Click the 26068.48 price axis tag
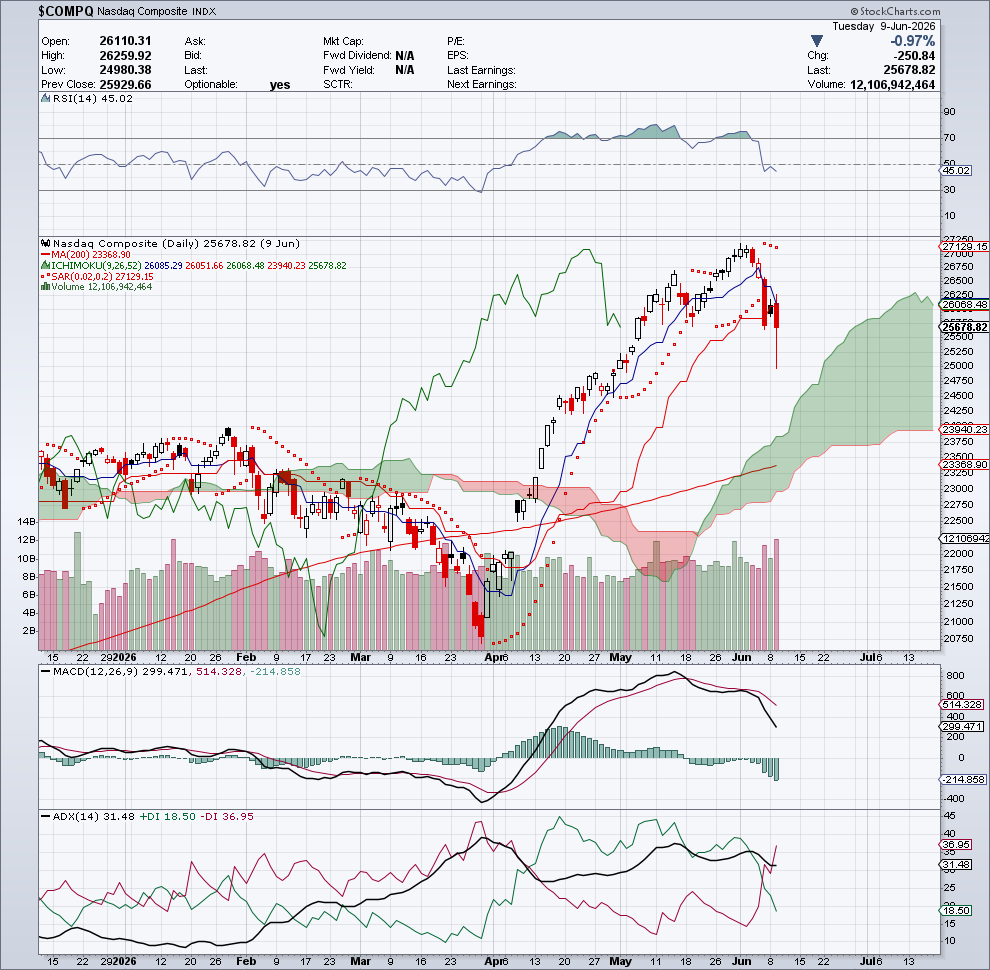Image resolution: width=990 pixels, height=970 pixels. (964, 304)
